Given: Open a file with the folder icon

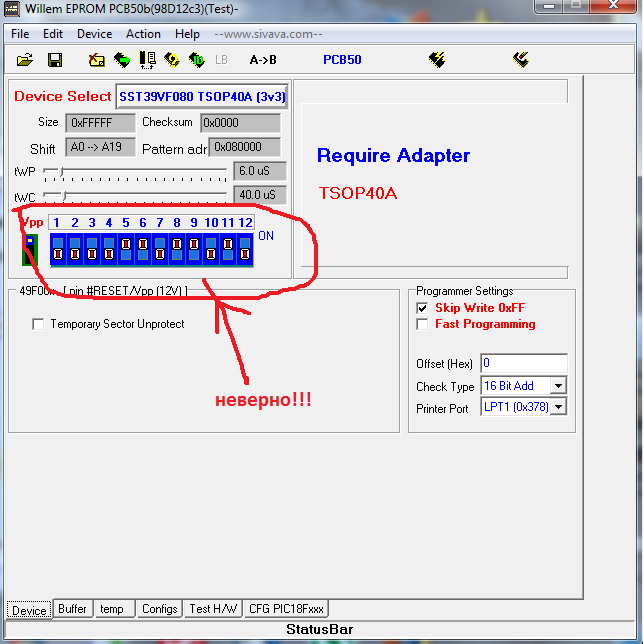Looking at the screenshot, I should click(25, 60).
